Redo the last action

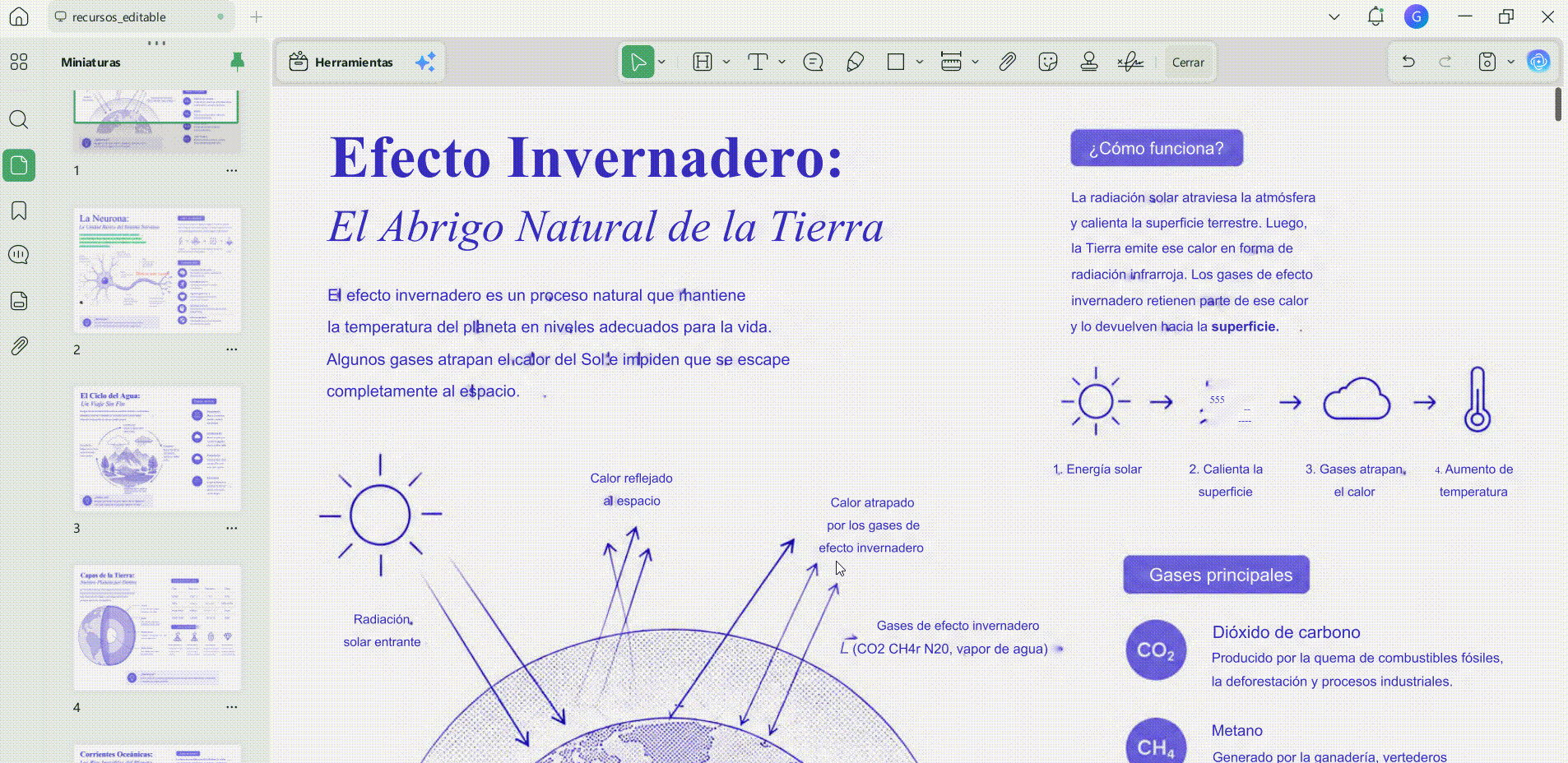tap(1445, 62)
